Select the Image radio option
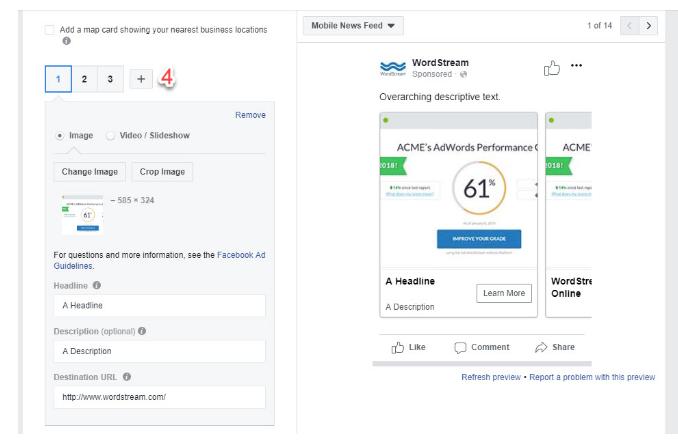This screenshot has width=678, height=440. (x=60, y=136)
